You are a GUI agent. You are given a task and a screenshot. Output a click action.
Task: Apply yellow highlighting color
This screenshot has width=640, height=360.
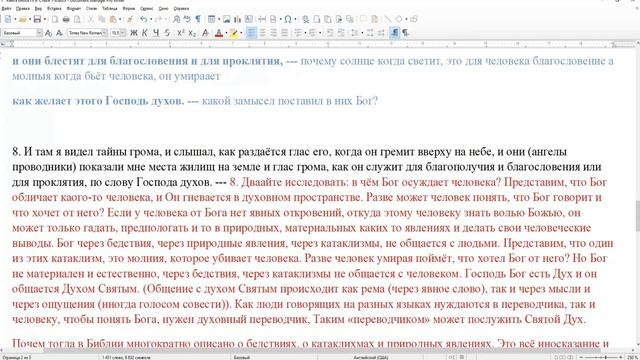point(233,33)
